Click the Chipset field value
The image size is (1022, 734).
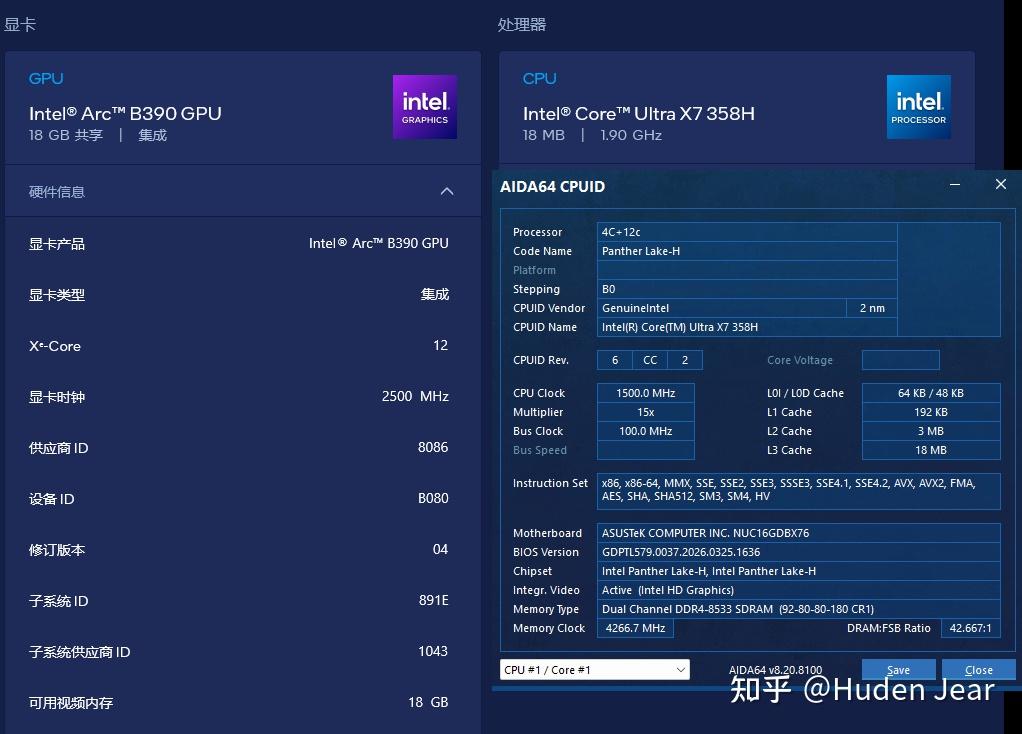798,570
